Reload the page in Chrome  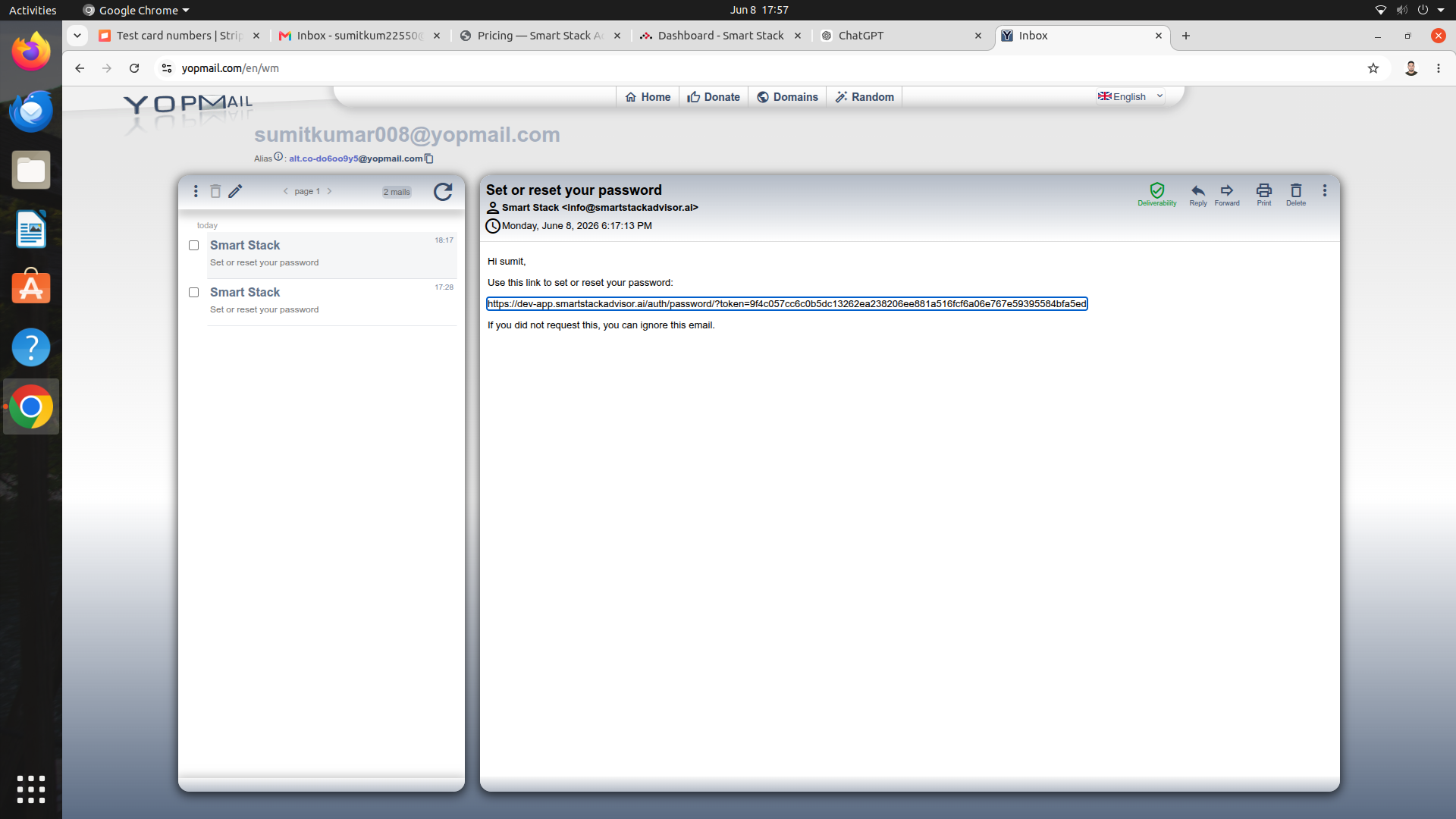[134, 68]
